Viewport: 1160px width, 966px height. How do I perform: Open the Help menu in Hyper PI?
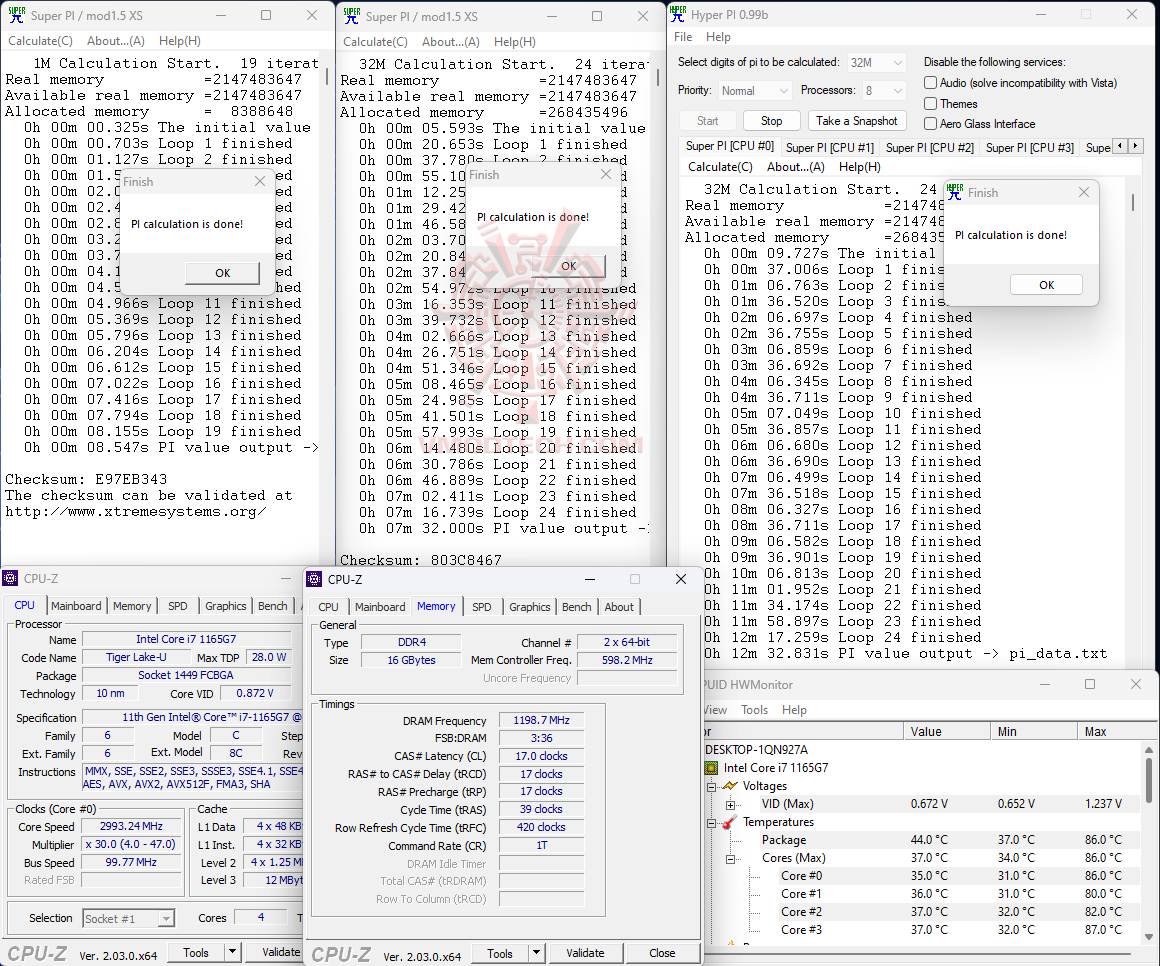click(x=718, y=37)
